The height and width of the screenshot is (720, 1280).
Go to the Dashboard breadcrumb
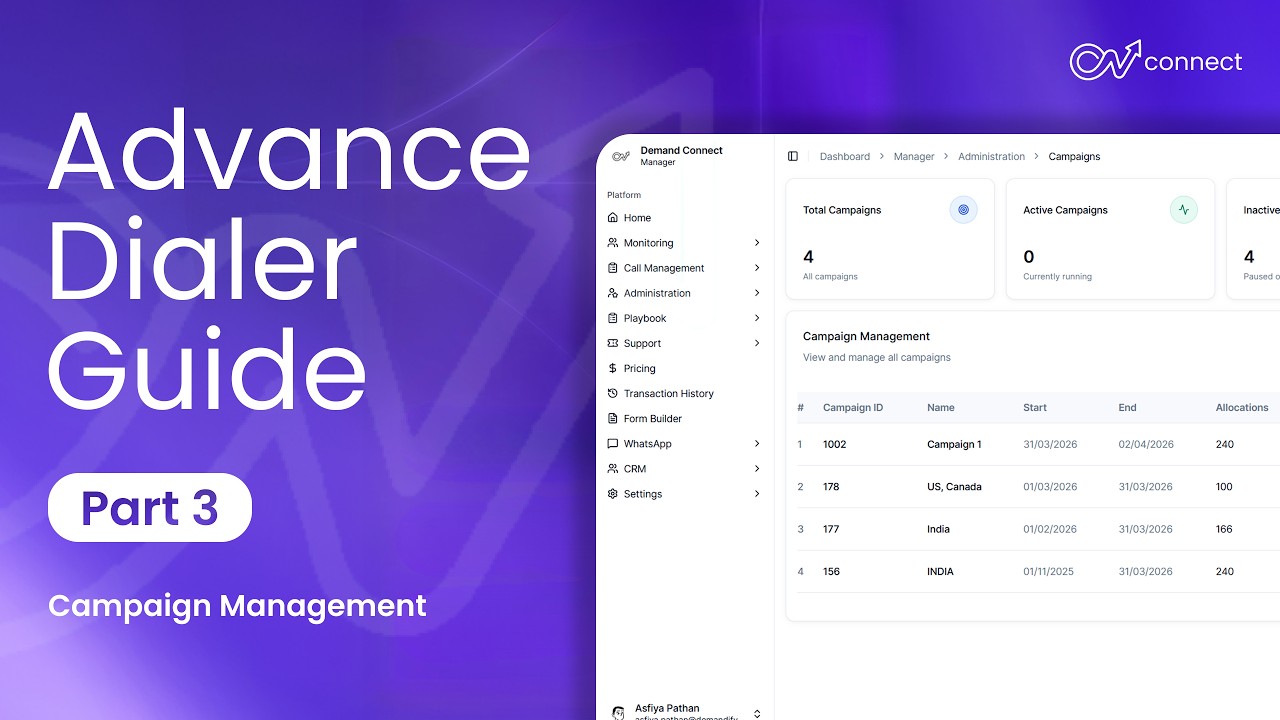(x=845, y=156)
